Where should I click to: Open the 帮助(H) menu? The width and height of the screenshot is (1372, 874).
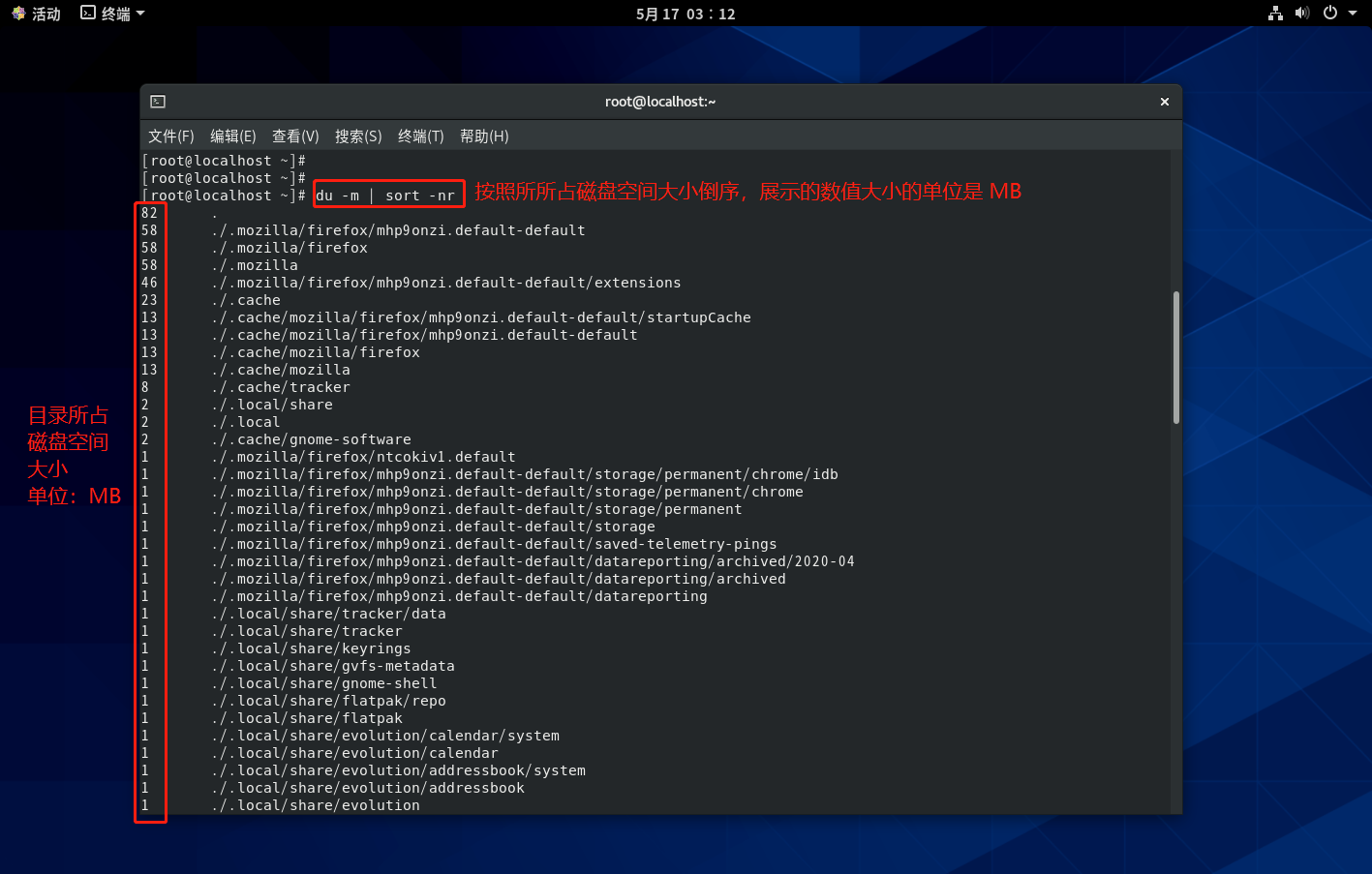click(484, 136)
